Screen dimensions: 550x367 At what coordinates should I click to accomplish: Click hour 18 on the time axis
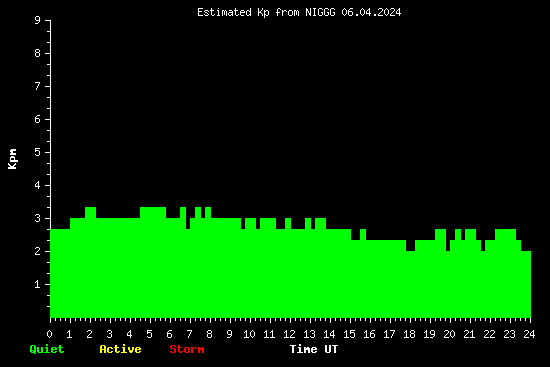click(409, 334)
